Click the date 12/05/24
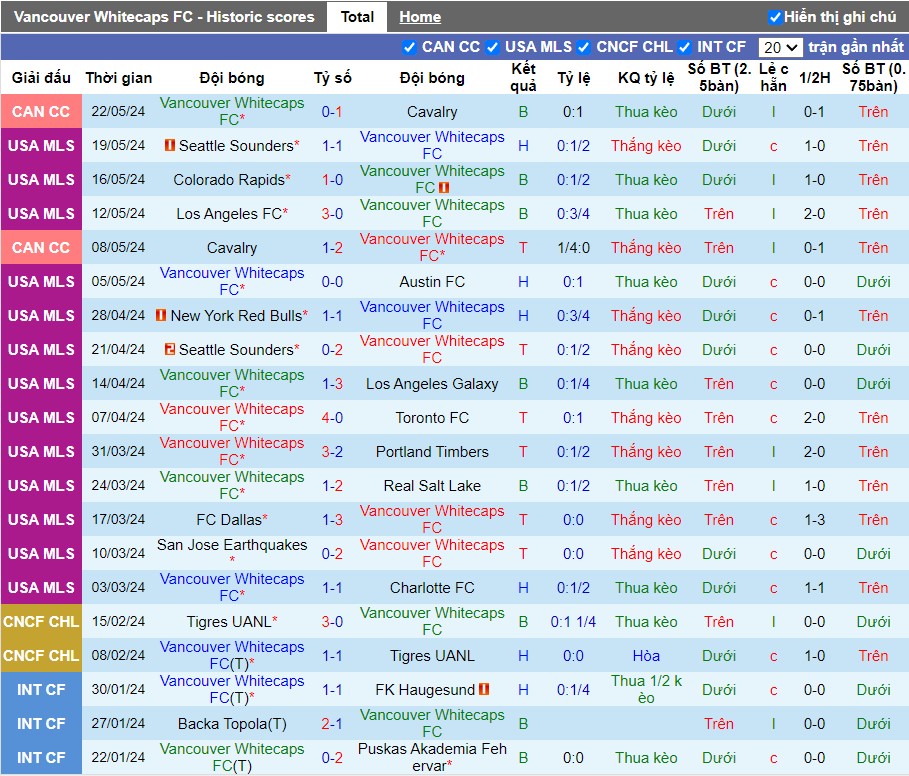The width and height of the screenshot is (909, 776). (x=118, y=214)
